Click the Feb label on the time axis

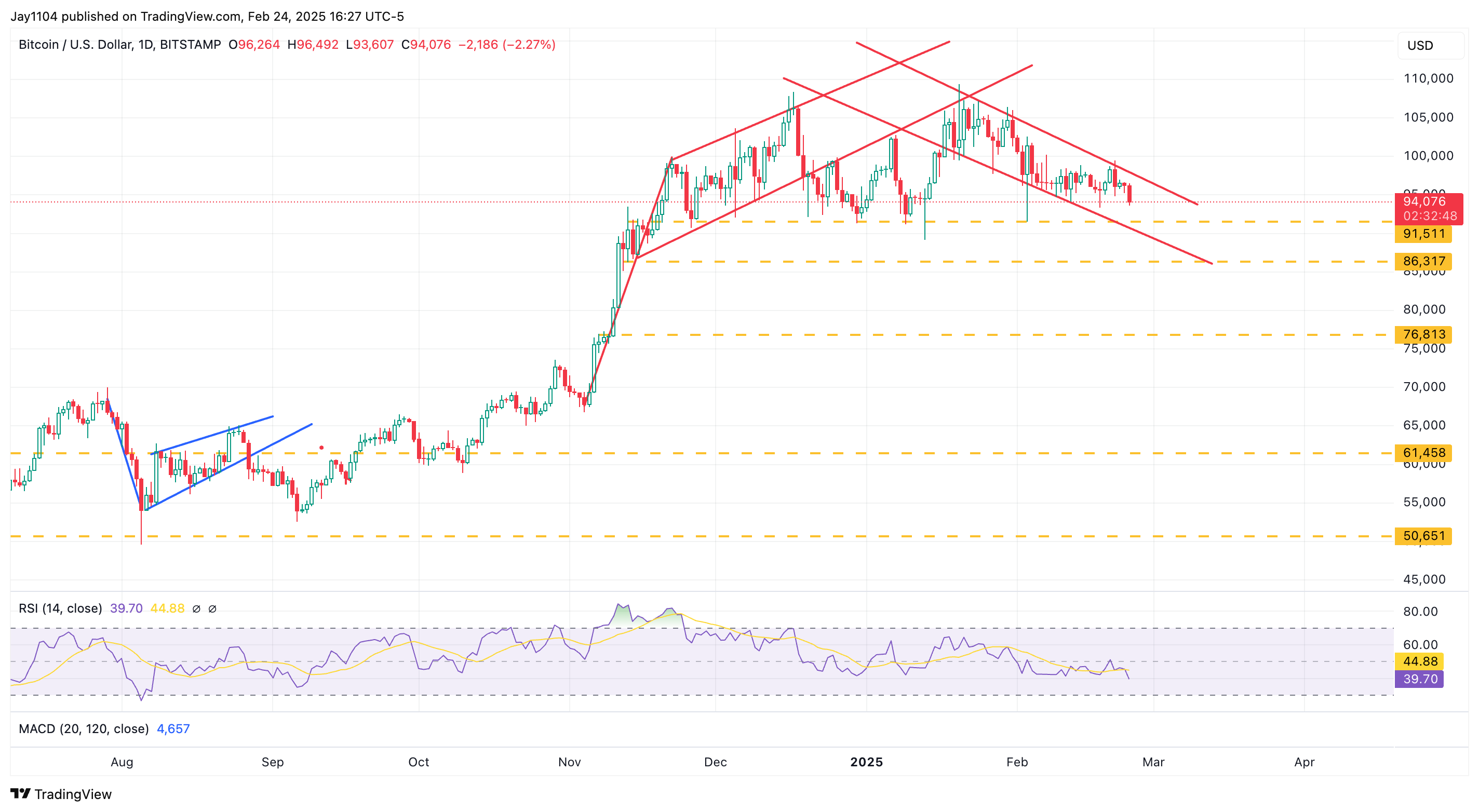(1017, 762)
